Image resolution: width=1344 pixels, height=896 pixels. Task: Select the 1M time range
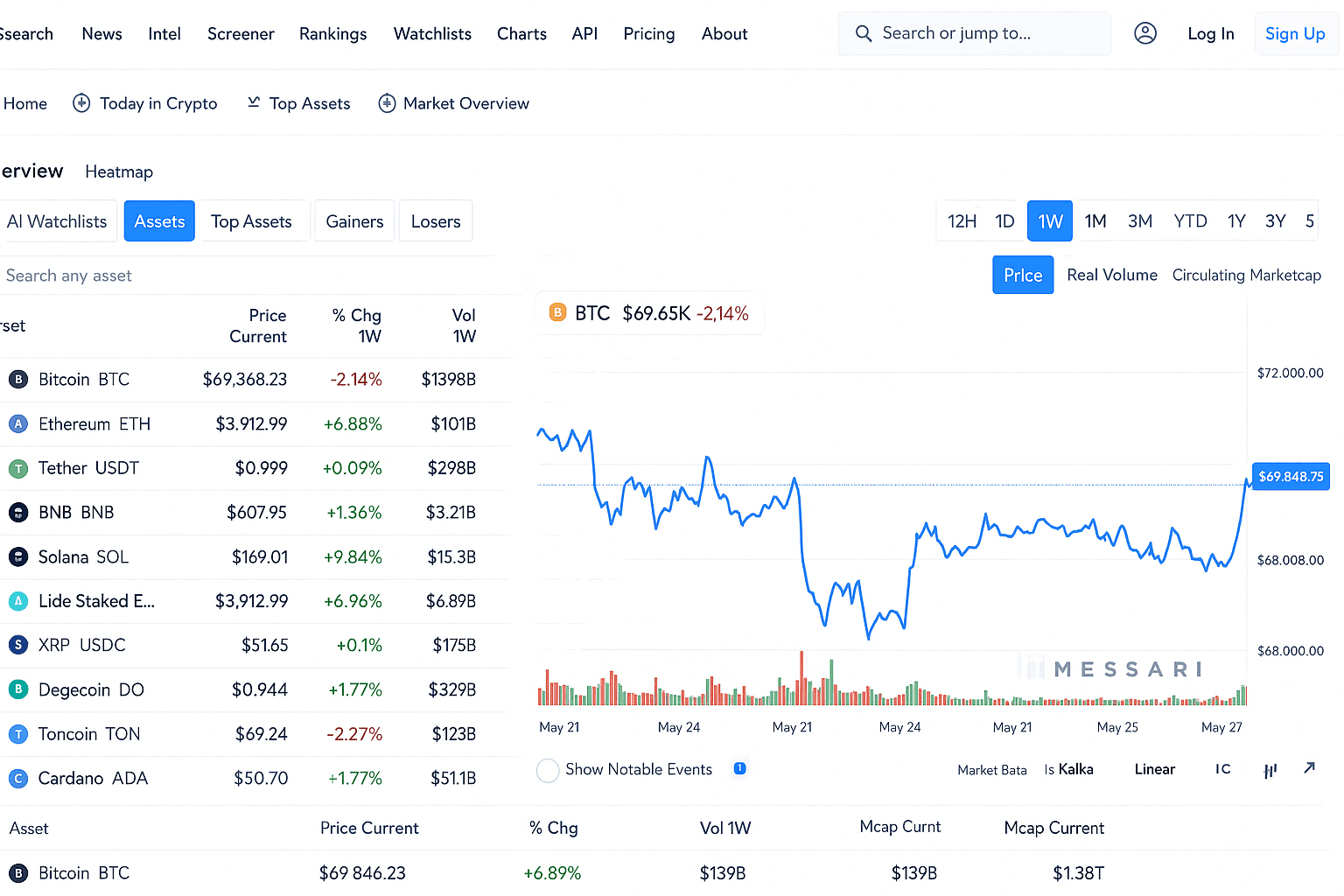(x=1095, y=221)
